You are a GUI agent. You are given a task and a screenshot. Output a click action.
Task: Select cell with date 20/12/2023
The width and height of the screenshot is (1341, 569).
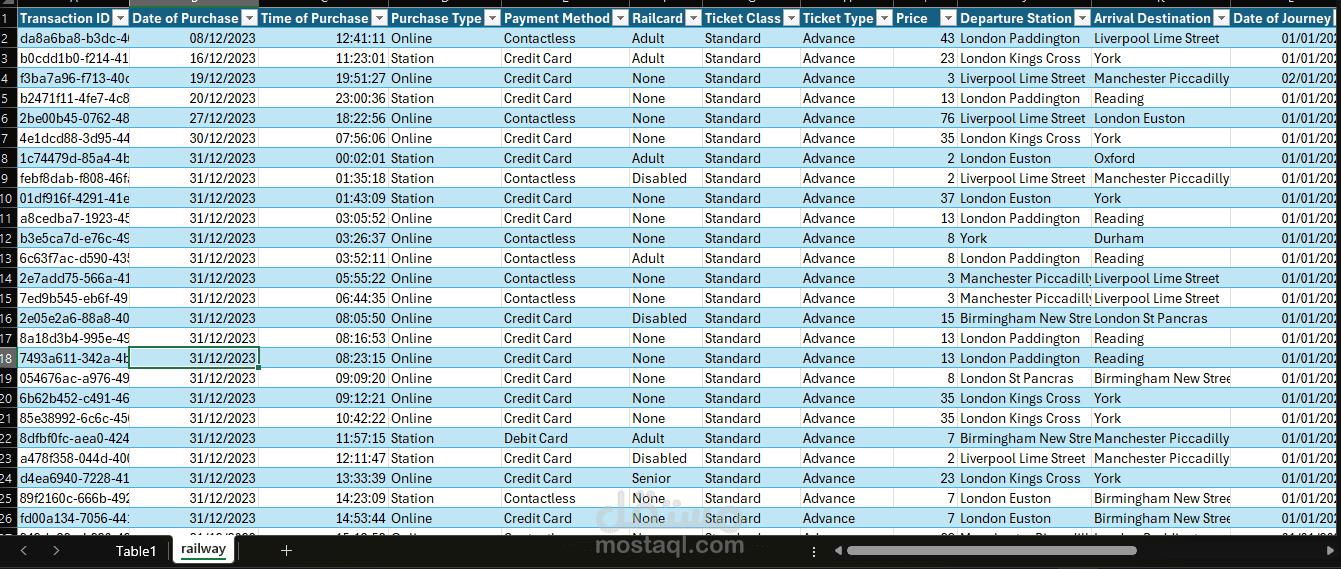pos(194,98)
